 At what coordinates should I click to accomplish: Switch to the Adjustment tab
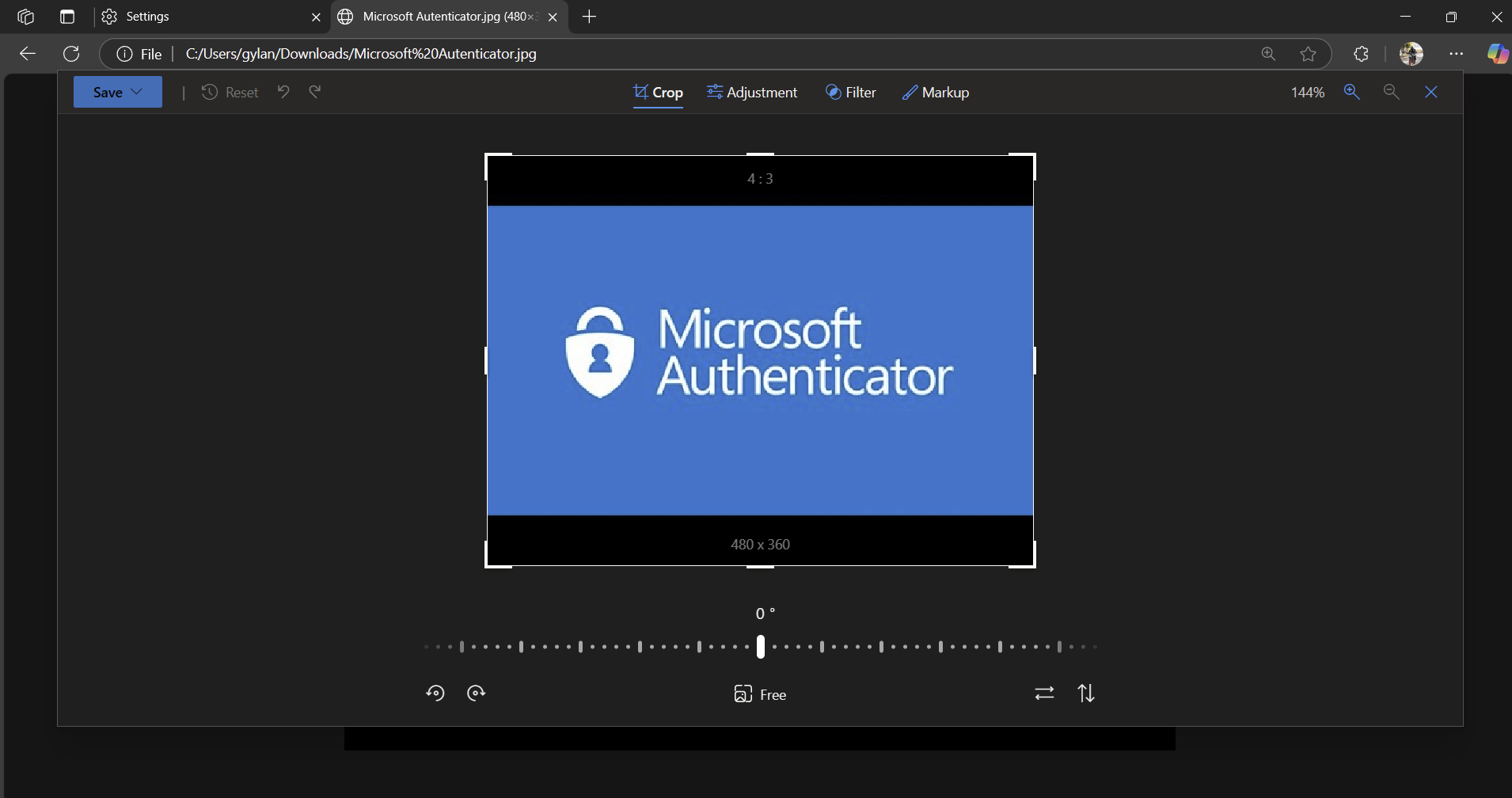752,93
